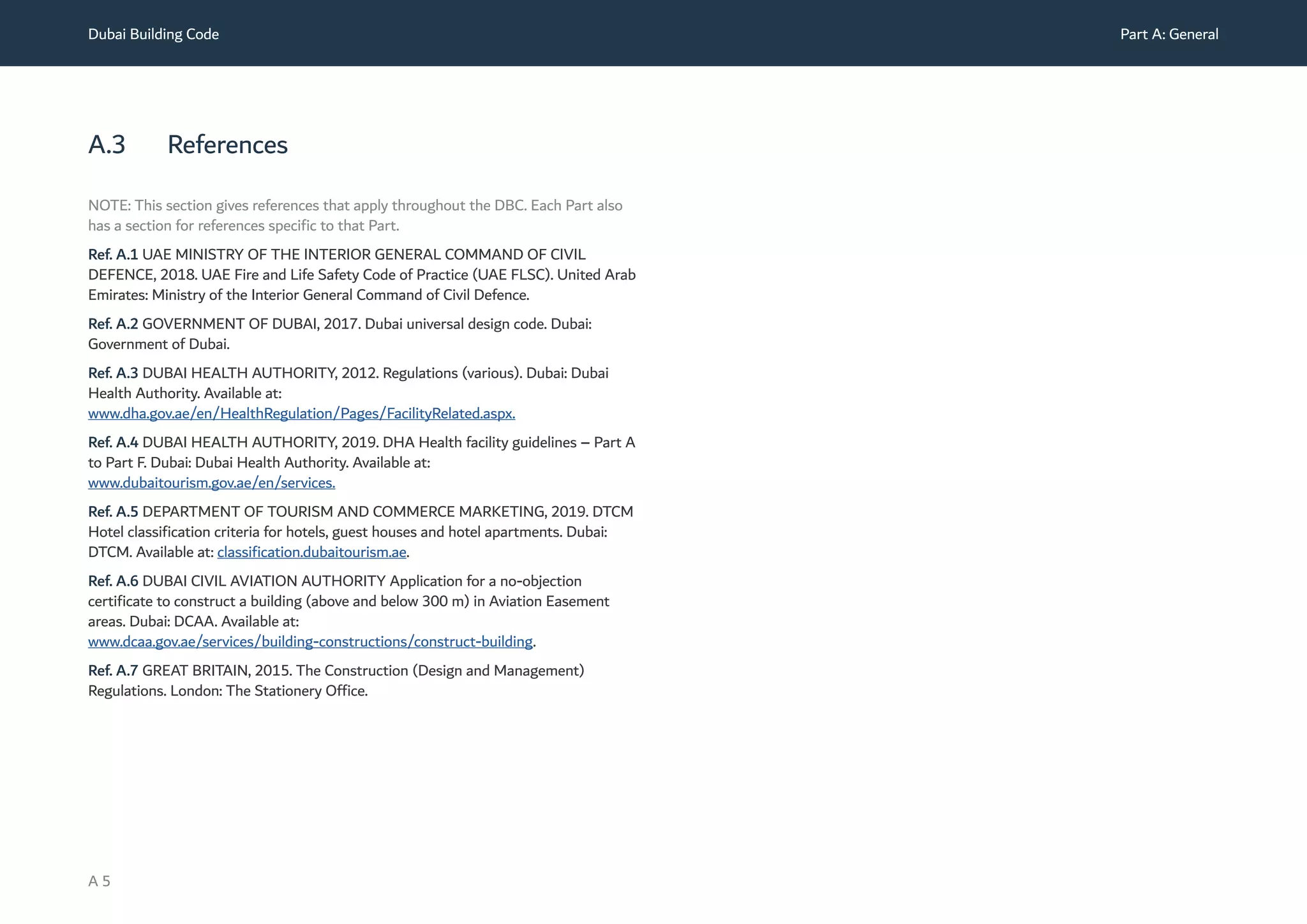Click the Ref. A.5 bold label
1307x924 pixels.
tap(113, 512)
